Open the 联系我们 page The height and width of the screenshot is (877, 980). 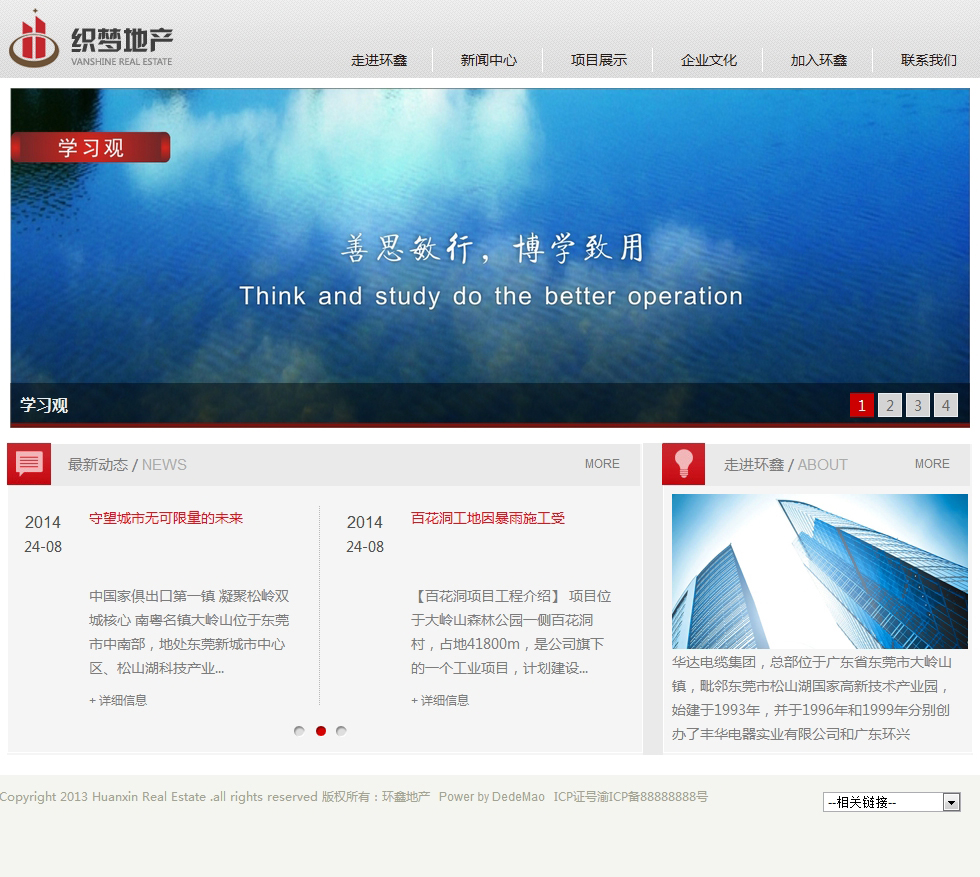(925, 60)
